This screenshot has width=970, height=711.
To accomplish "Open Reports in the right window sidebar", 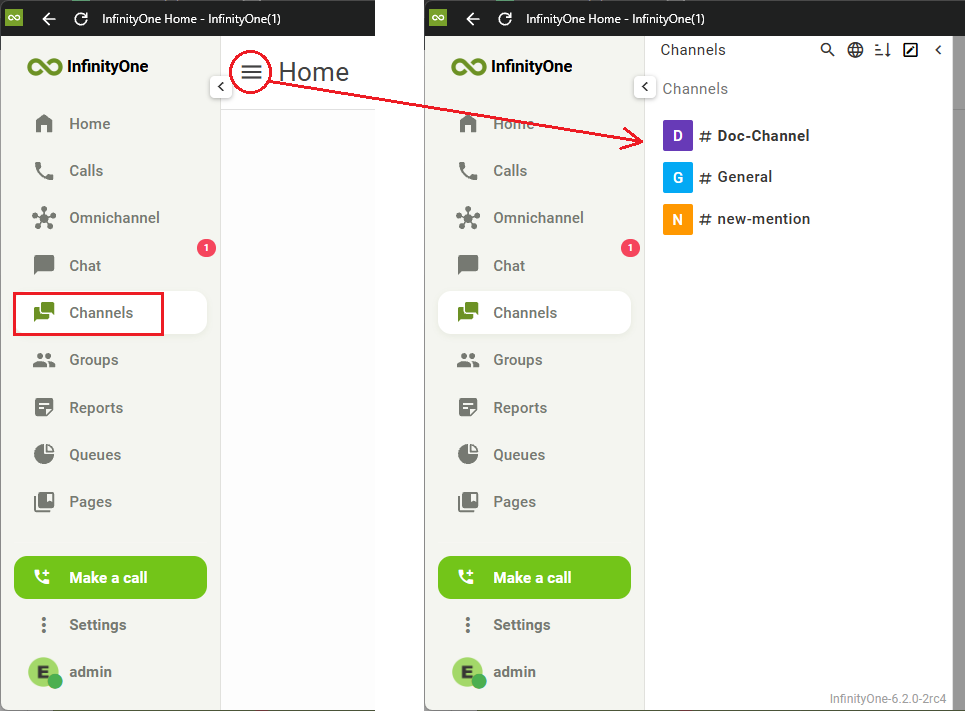I will (x=534, y=408).
